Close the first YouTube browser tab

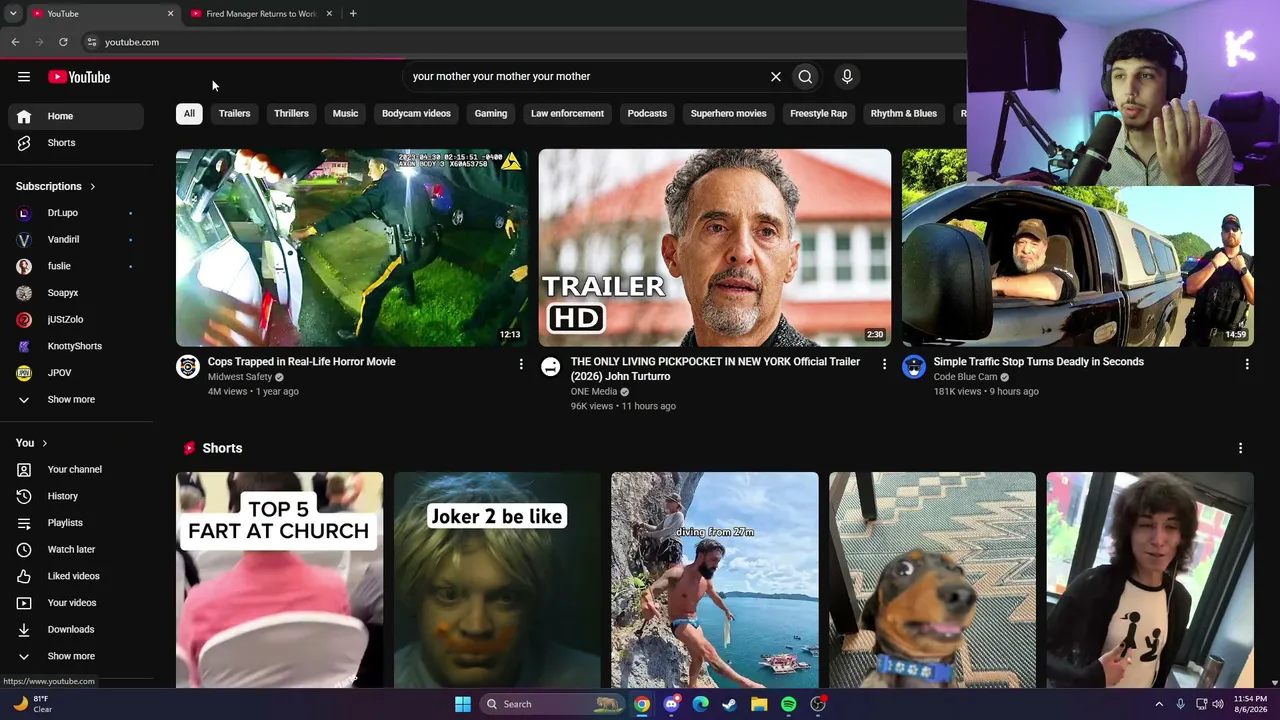(x=170, y=14)
